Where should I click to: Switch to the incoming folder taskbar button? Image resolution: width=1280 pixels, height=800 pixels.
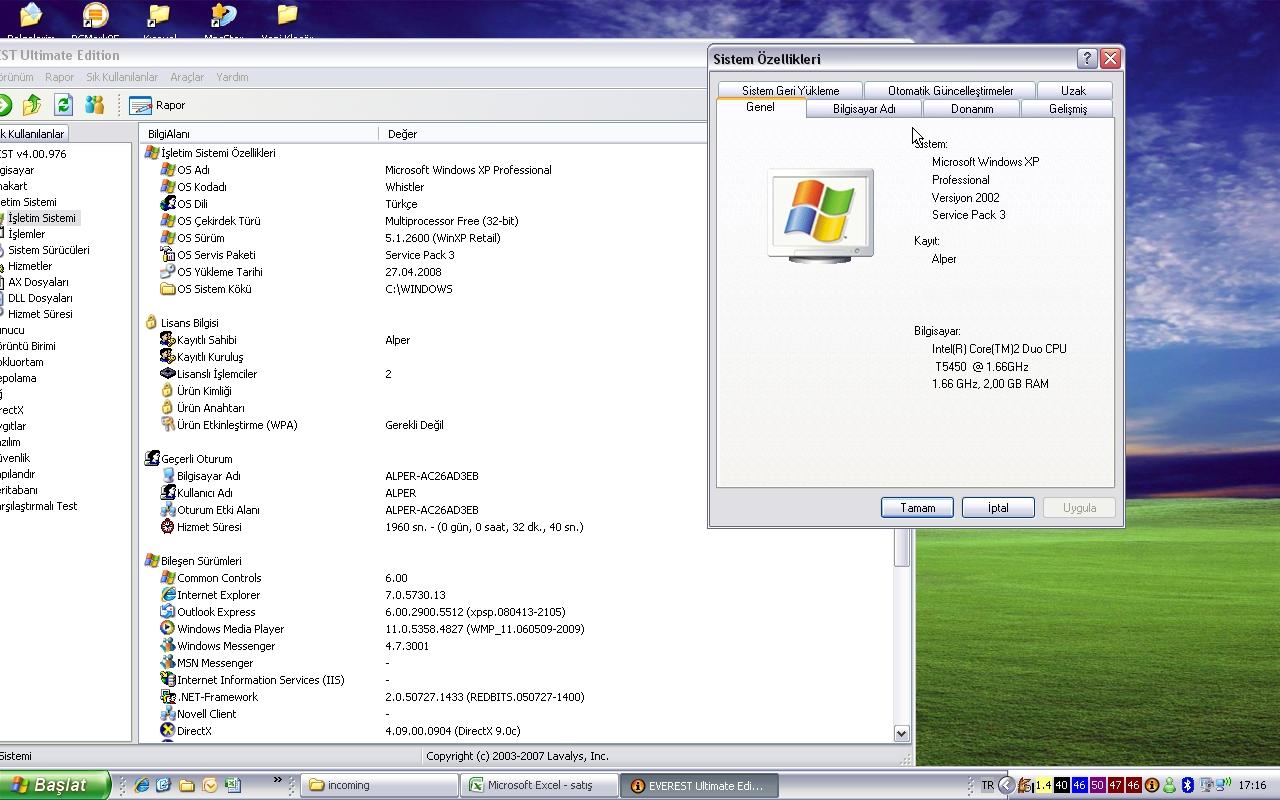pyautogui.click(x=379, y=785)
